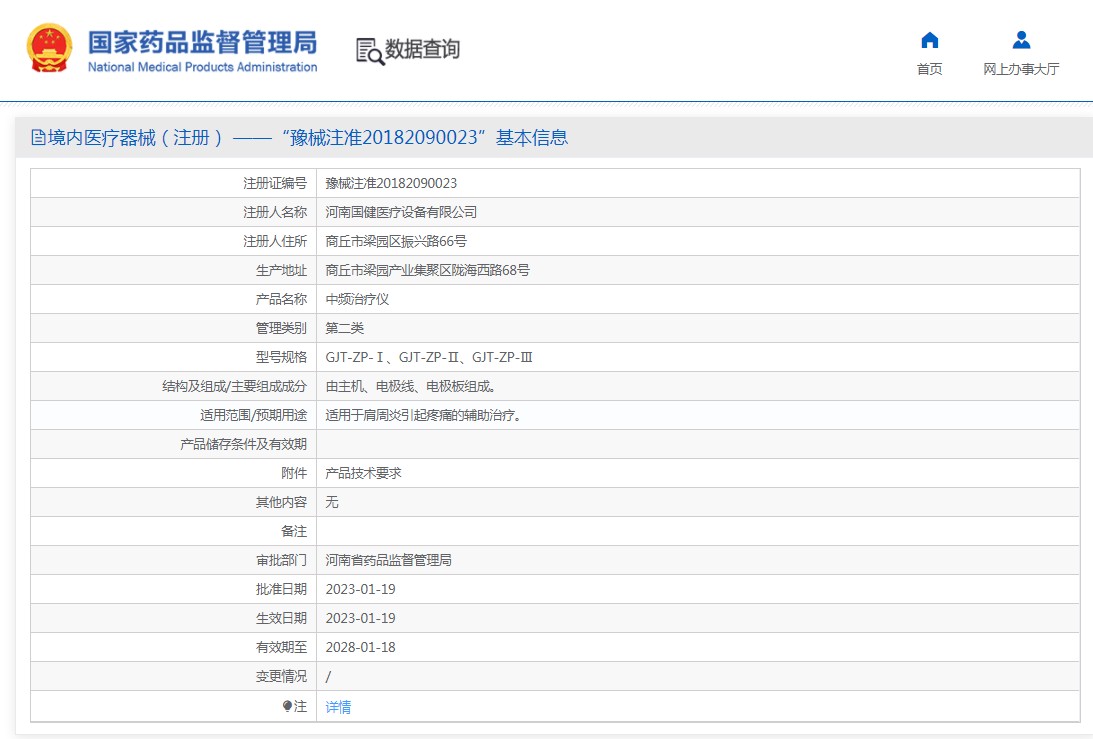Click the 网上办事大厅 text link
The image size is (1093, 739).
click(1021, 69)
